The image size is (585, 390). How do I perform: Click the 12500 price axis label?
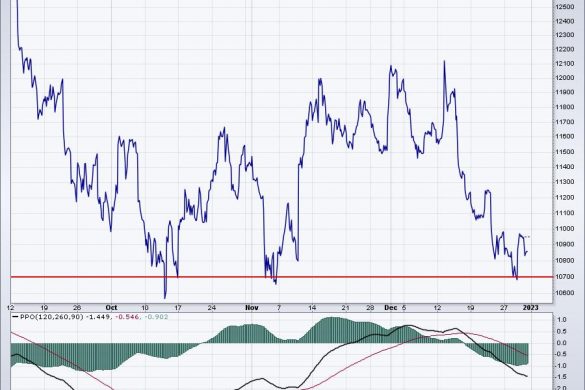click(x=565, y=7)
